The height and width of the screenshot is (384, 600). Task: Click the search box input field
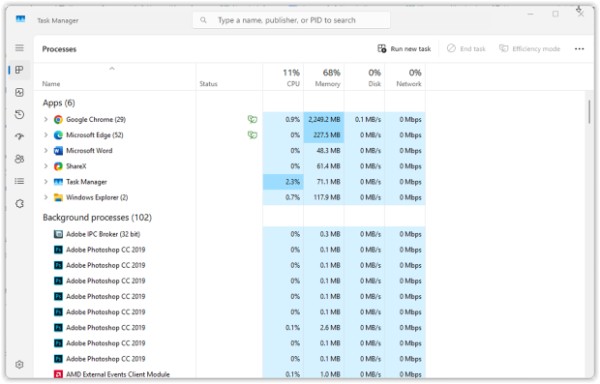tap(292, 20)
